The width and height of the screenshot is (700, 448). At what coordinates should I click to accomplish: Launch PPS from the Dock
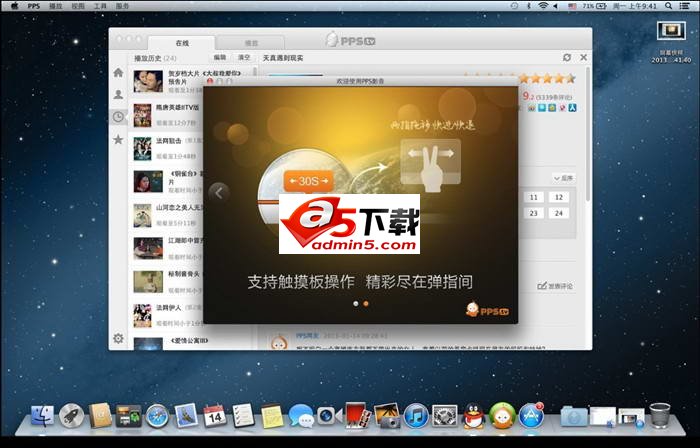[502, 416]
